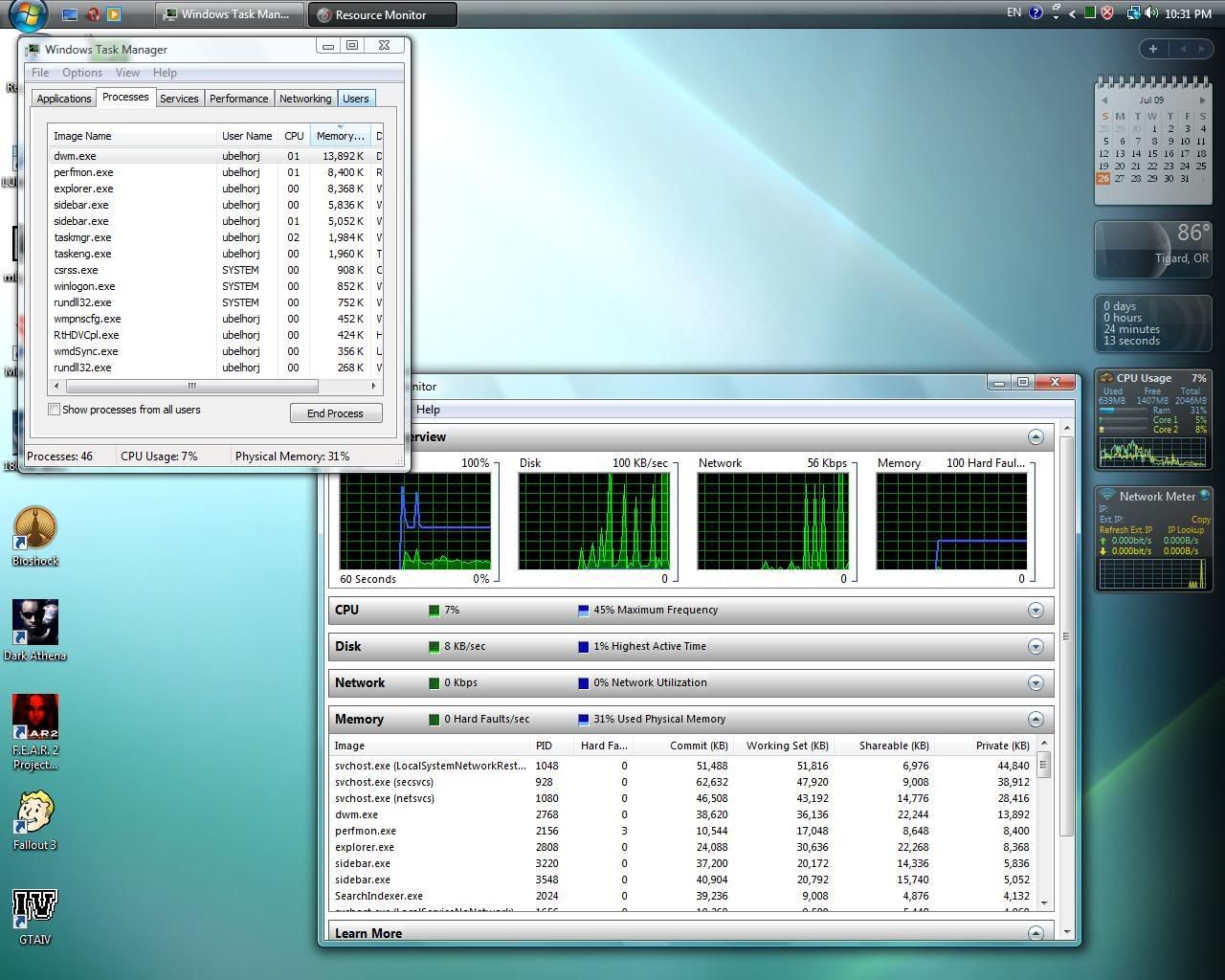Collapse the Memory section in Resource Monitor

coord(1035,720)
